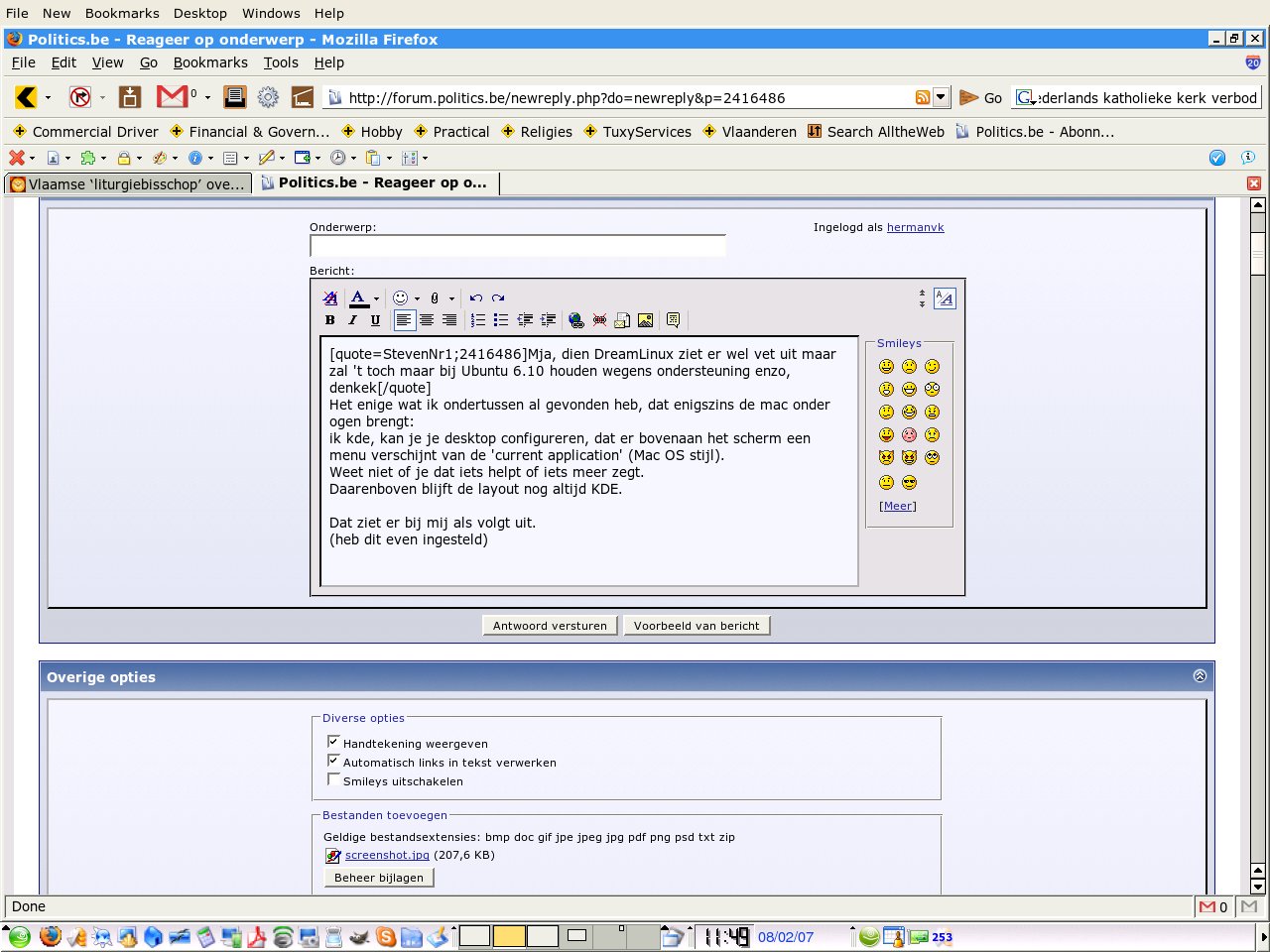
Task: Click the Gmail icon in the toolbar
Action: (172, 96)
